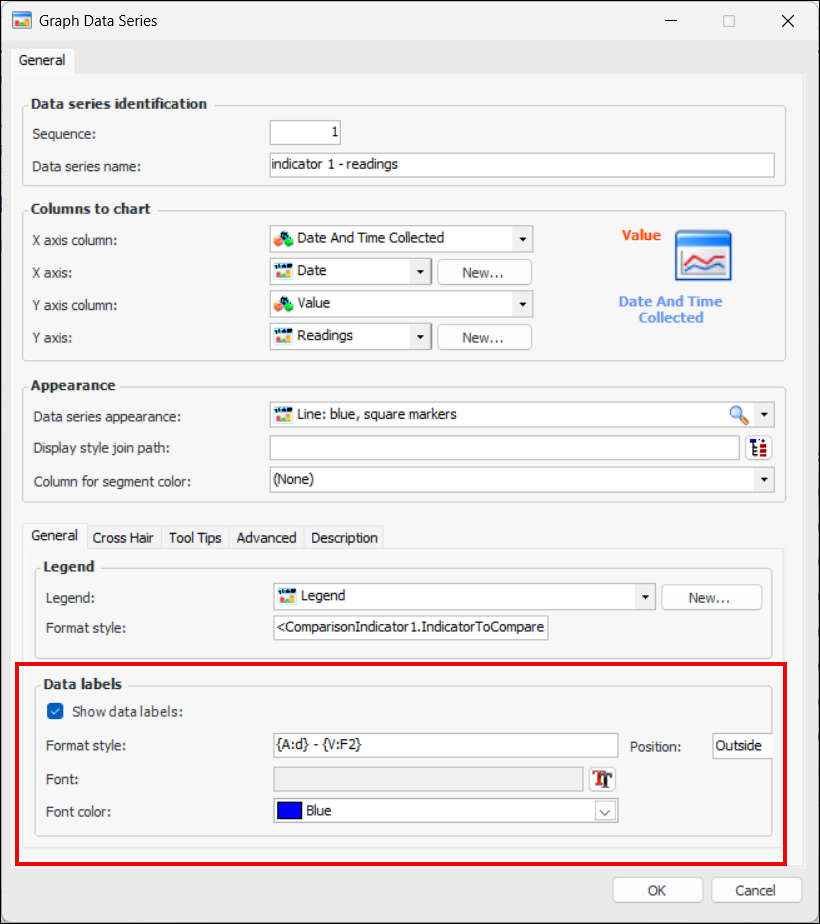Screen dimensions: 820x924
Task: Click the blue font color swatch
Action: [289, 811]
